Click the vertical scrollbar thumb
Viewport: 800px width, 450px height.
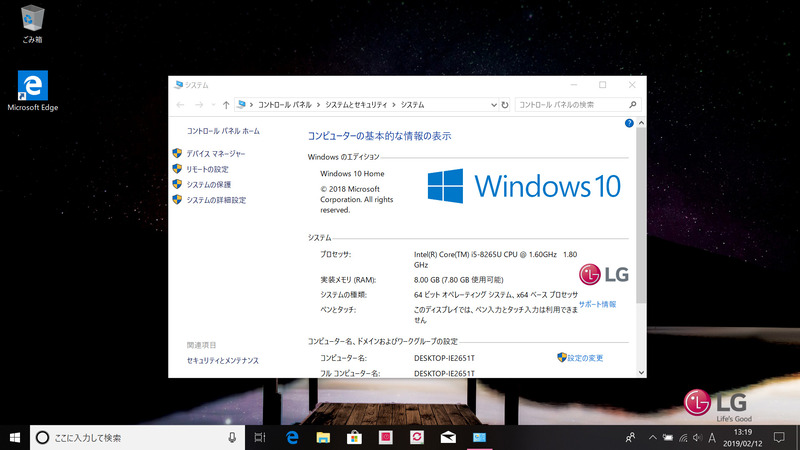pos(641,215)
